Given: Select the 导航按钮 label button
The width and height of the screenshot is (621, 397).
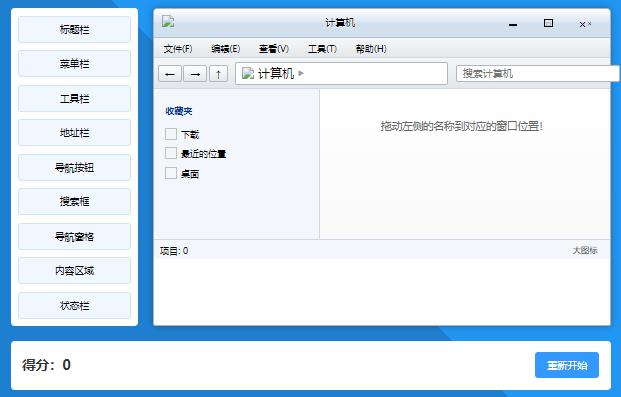Looking at the screenshot, I should pyautogui.click(x=74, y=167).
